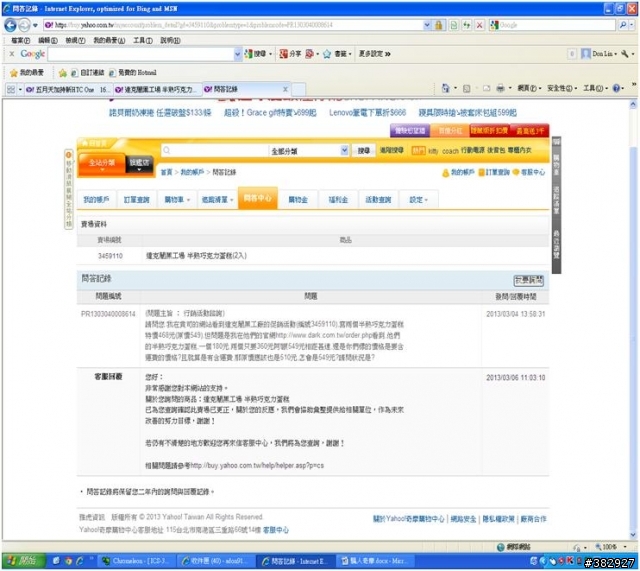Click the 免費的 Hotmail favorites link
Image resolution: width=640 pixels, height=571 pixels.
click(x=133, y=73)
